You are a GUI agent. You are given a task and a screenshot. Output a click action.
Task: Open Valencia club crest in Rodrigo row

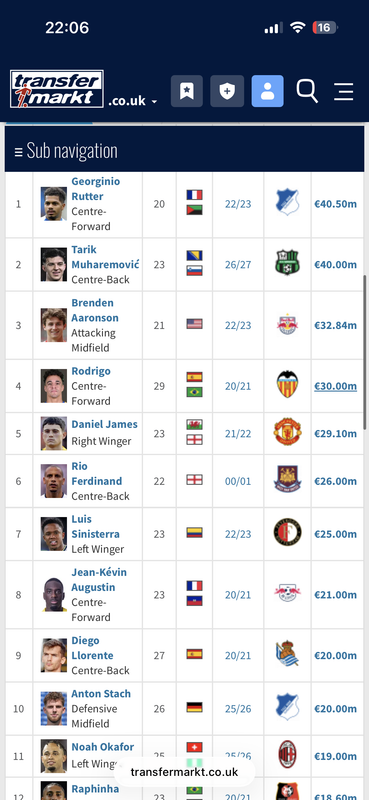287,385
